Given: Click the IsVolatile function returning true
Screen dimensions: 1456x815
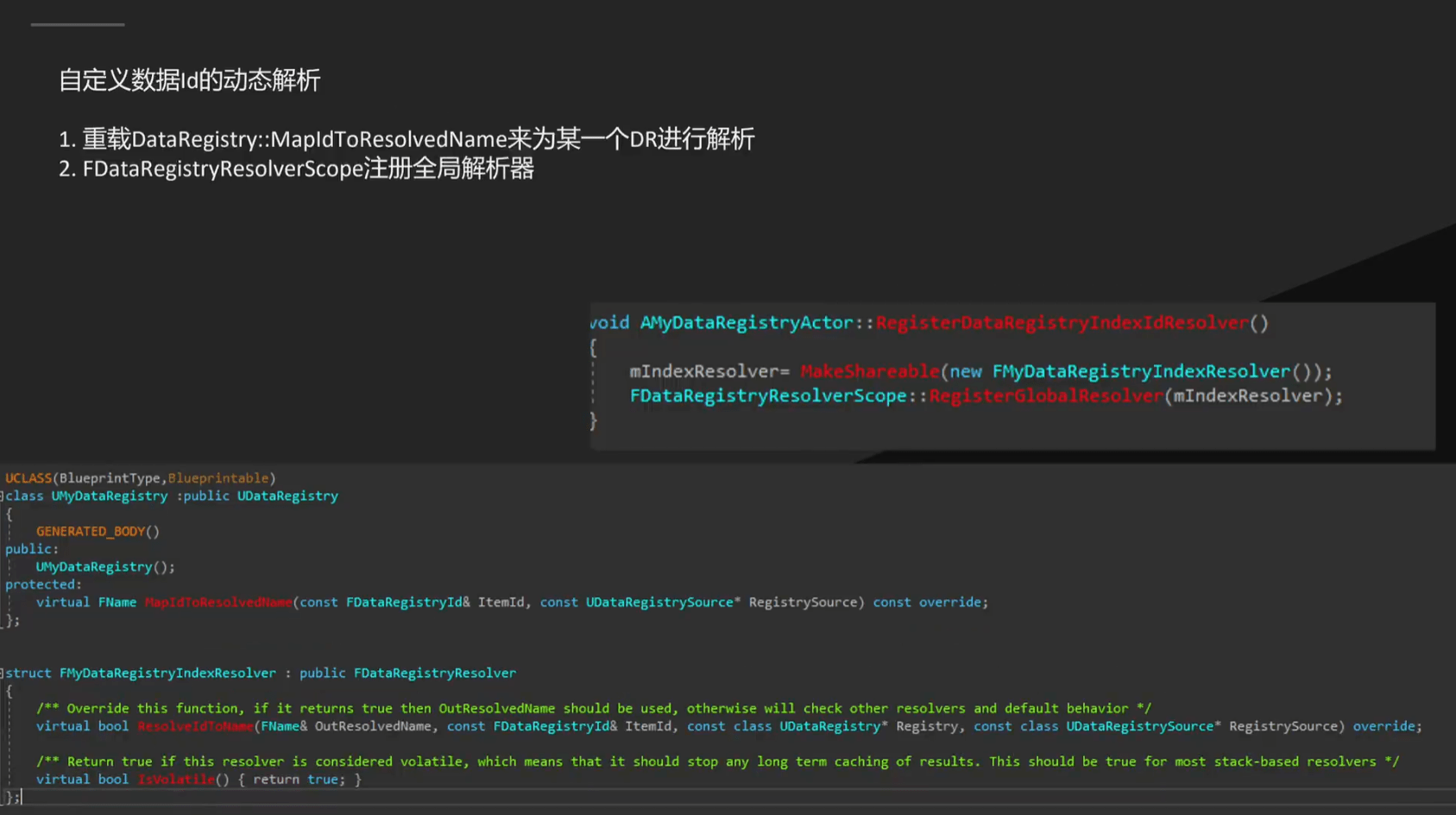Looking at the screenshot, I should pyautogui.click(x=177, y=779).
